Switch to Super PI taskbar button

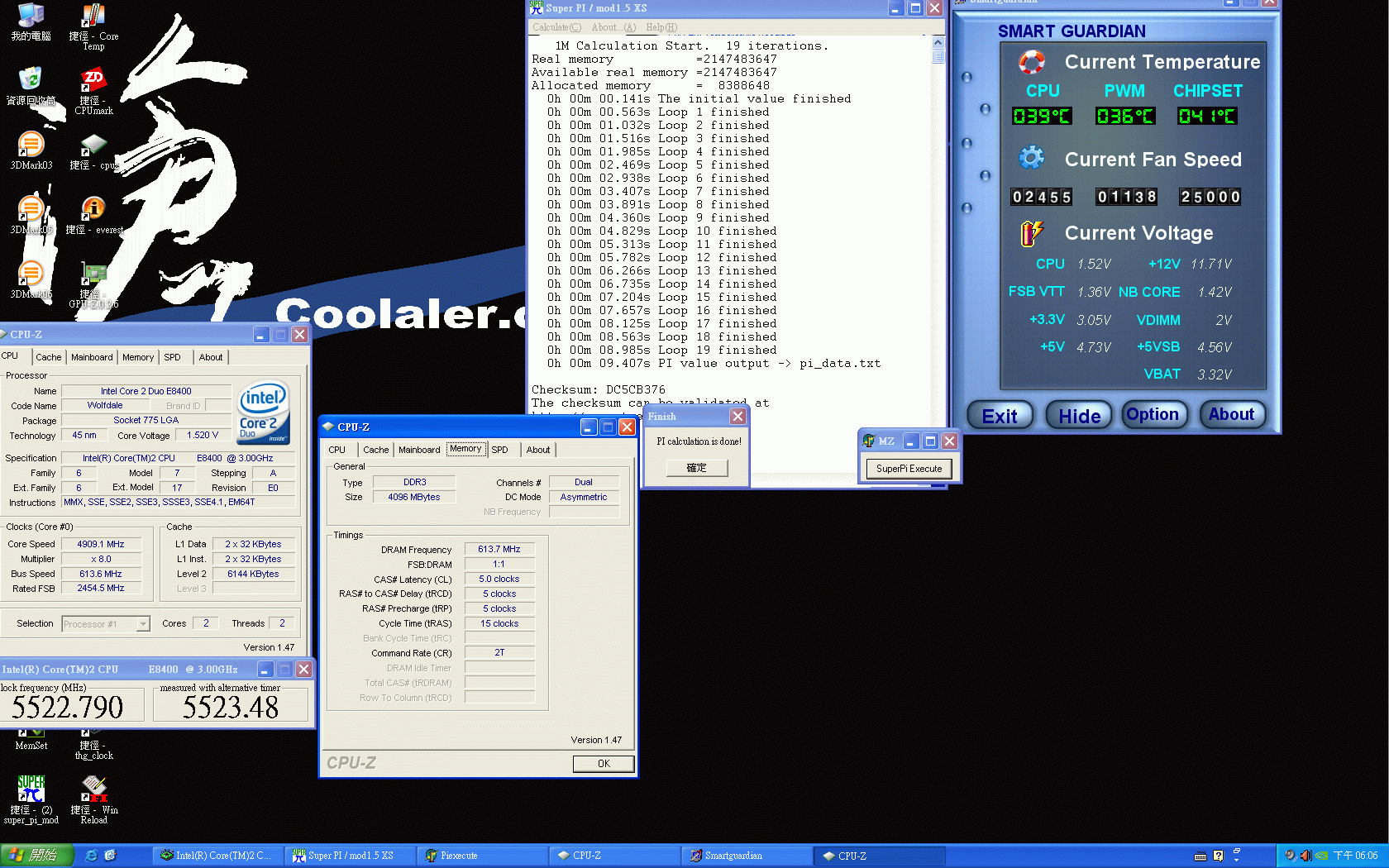click(x=350, y=856)
